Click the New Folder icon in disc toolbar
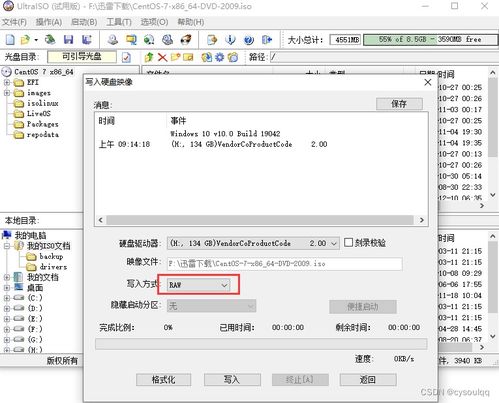The height and width of the screenshot is (403, 499). 175,57
